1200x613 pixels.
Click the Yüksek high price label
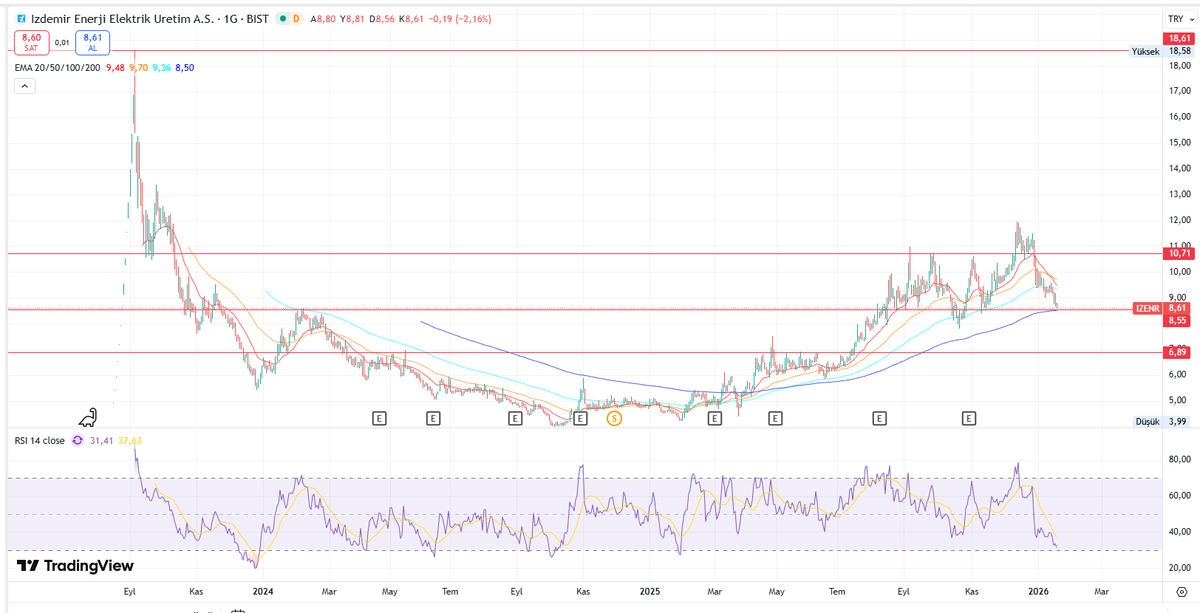click(1145, 51)
